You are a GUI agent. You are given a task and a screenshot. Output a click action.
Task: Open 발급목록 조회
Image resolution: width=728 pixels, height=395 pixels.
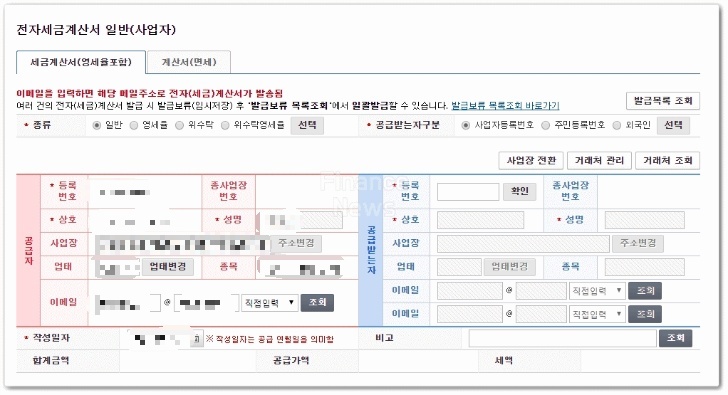(x=663, y=101)
